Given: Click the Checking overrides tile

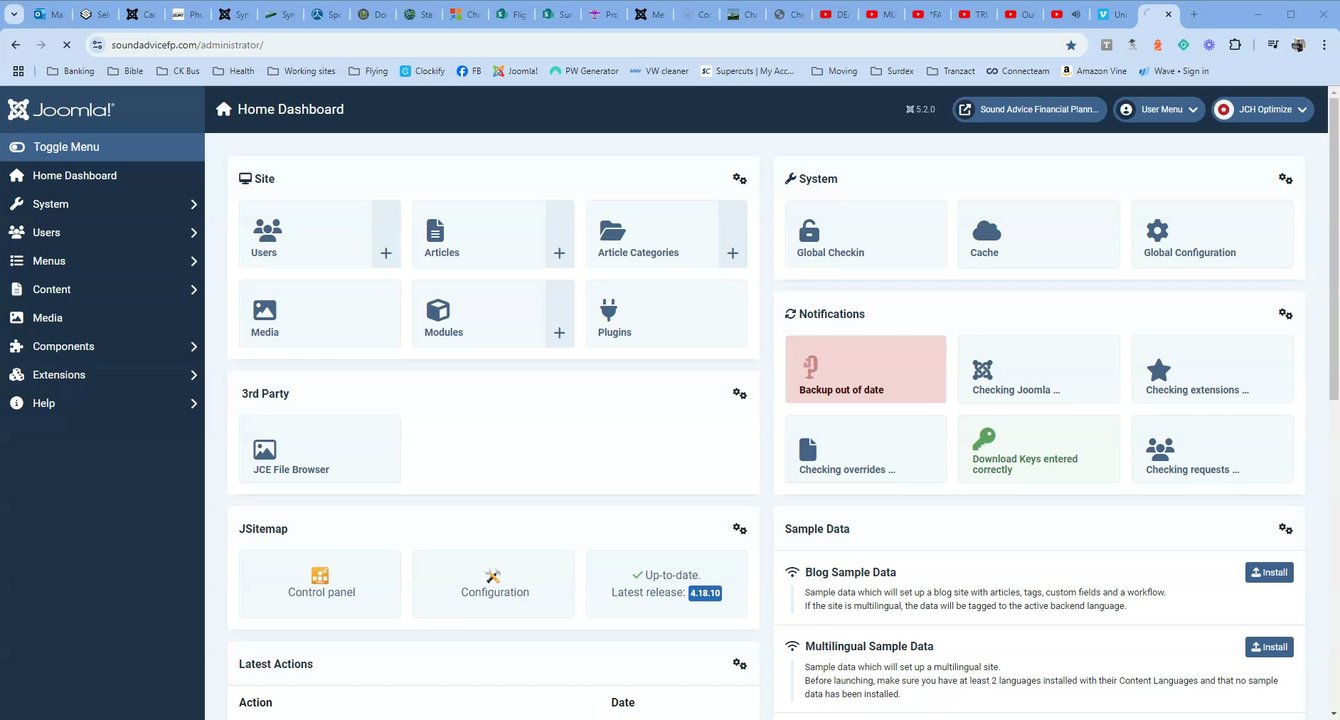Looking at the screenshot, I should coord(866,449).
